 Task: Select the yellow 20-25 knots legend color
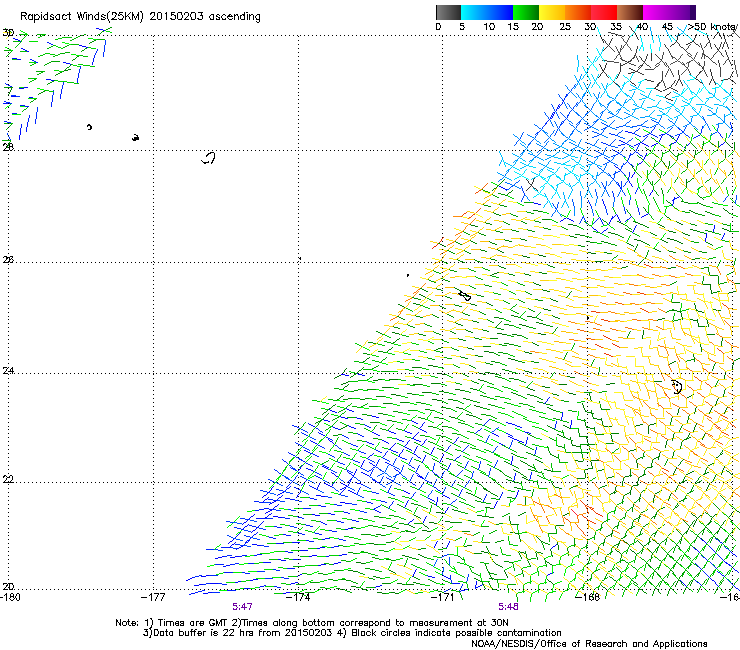point(552,12)
